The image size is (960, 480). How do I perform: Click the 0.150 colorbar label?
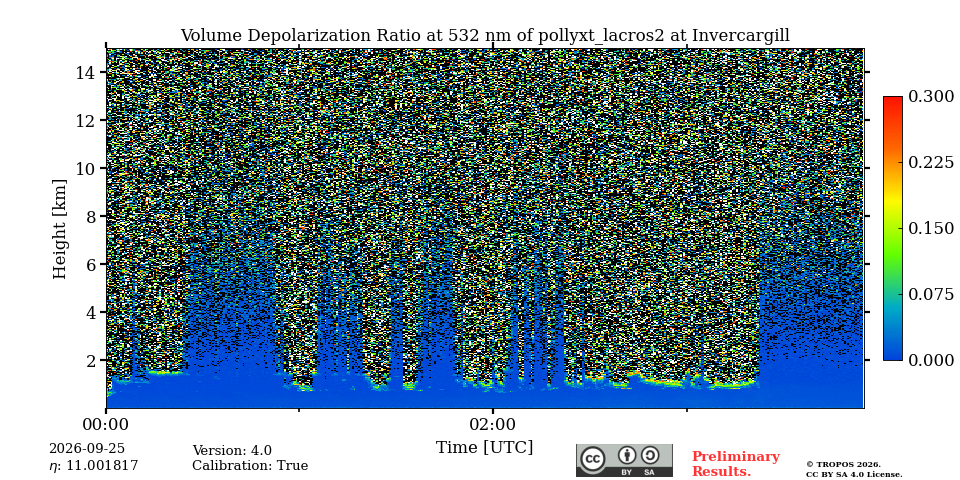coord(931,228)
